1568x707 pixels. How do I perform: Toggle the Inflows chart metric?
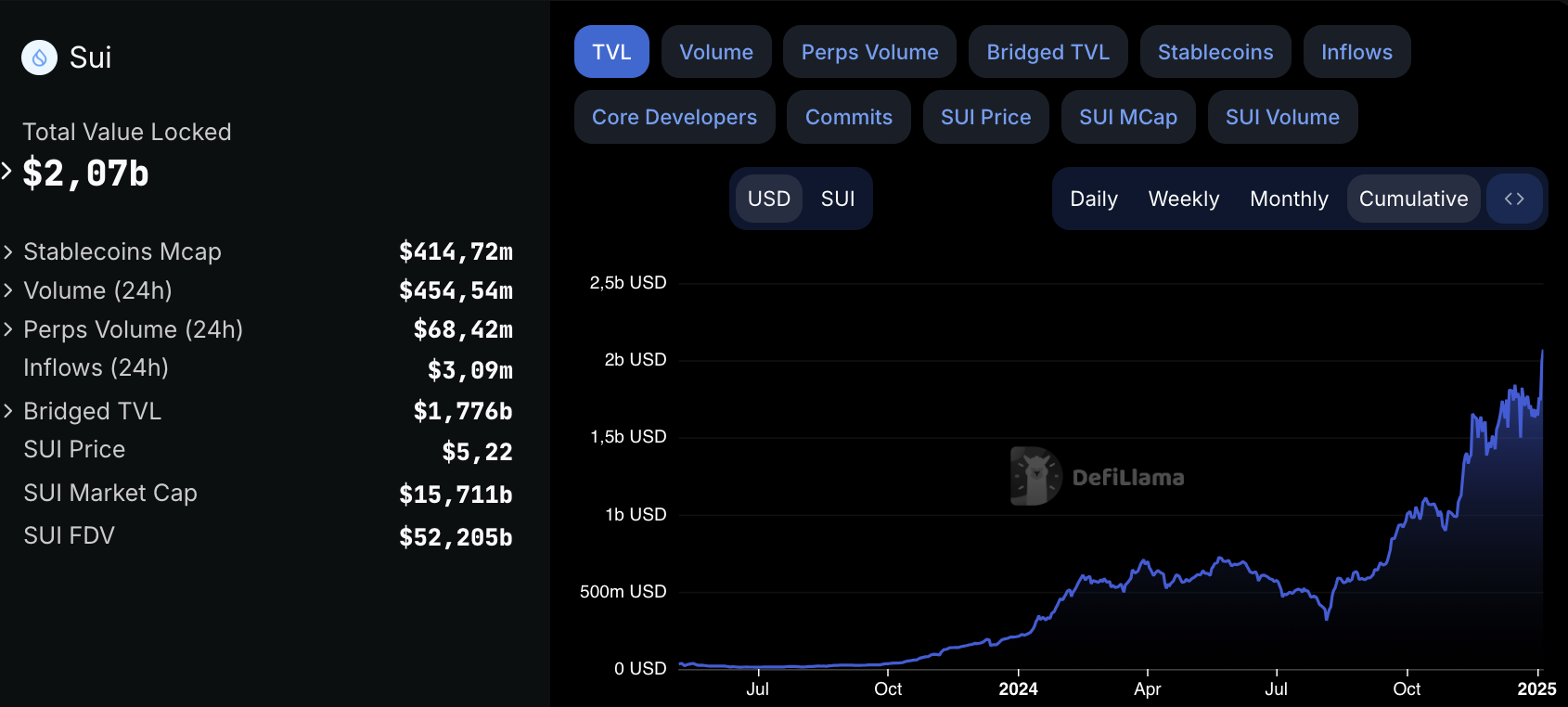tap(1356, 52)
